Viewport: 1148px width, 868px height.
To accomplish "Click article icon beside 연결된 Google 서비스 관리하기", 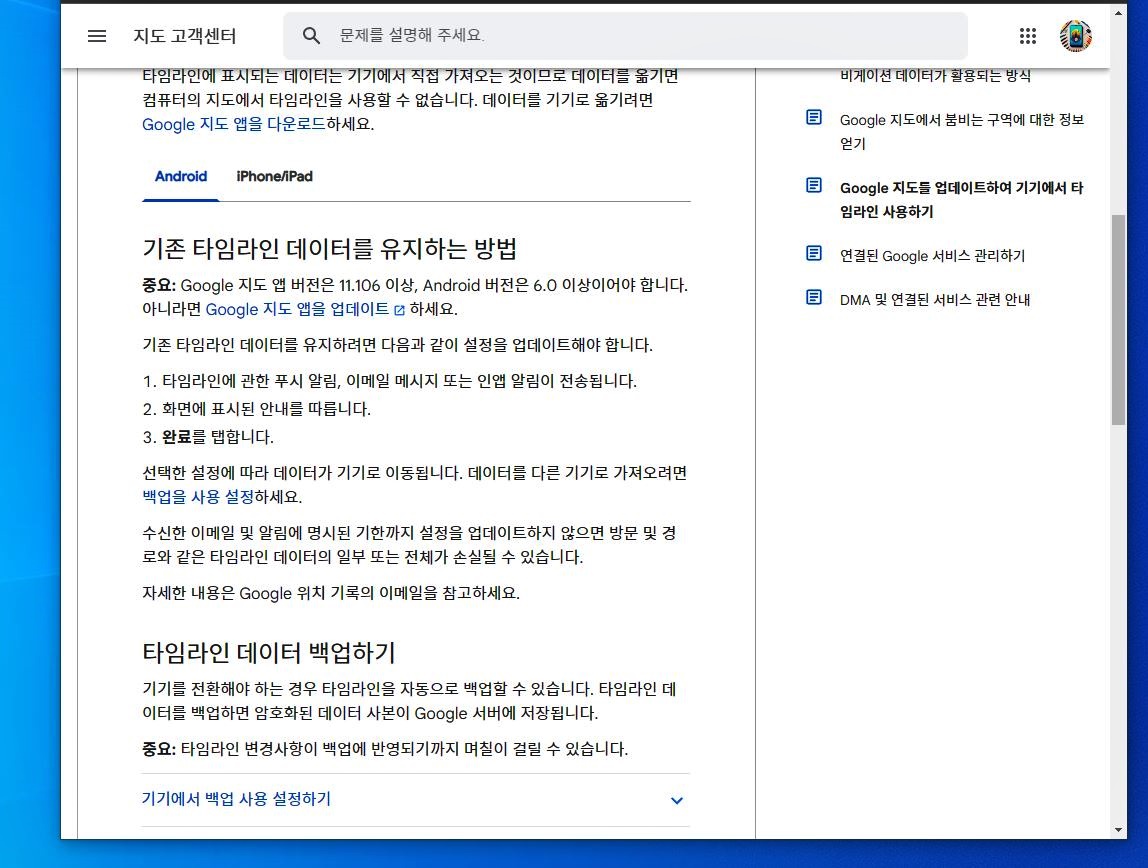I will [813, 253].
